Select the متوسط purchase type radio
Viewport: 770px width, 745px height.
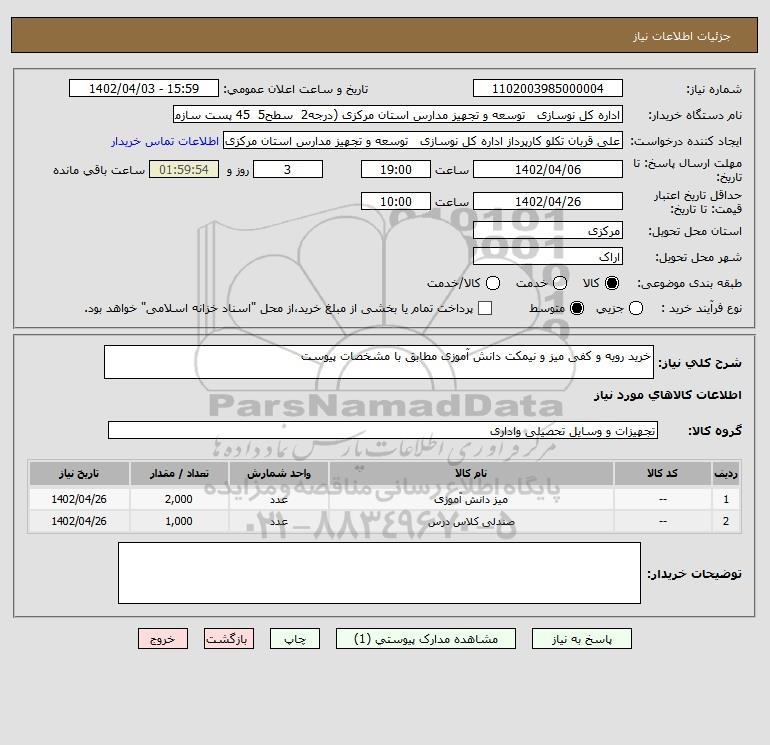[577, 308]
